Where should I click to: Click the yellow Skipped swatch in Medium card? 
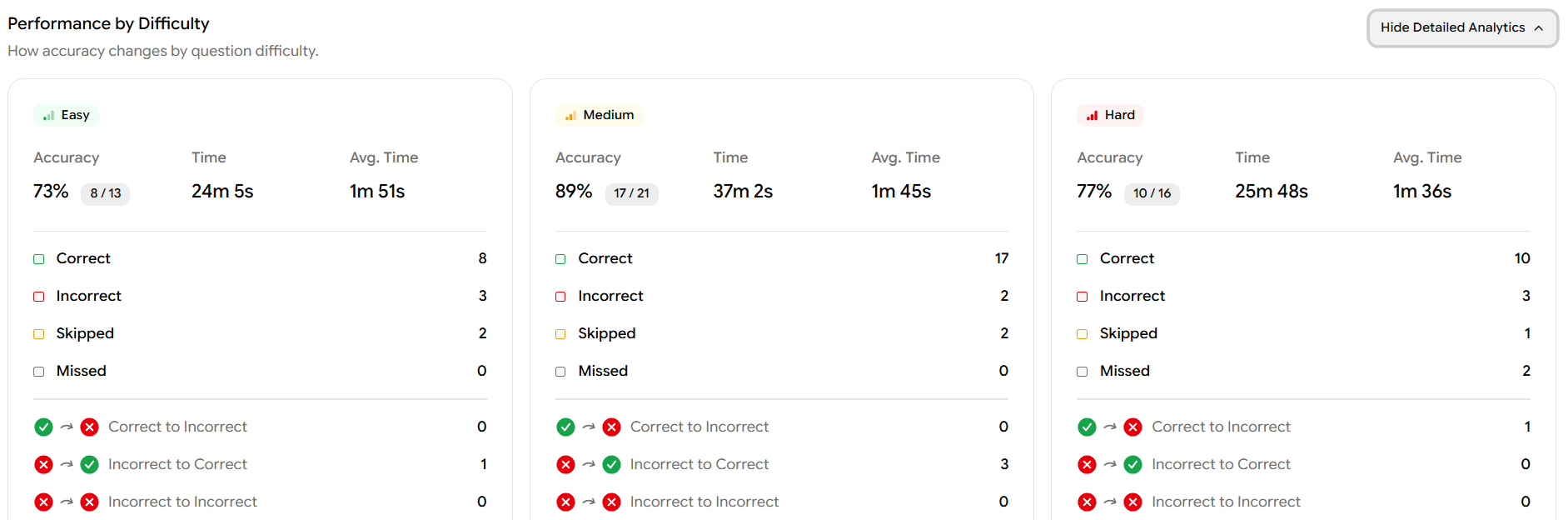pyautogui.click(x=560, y=334)
